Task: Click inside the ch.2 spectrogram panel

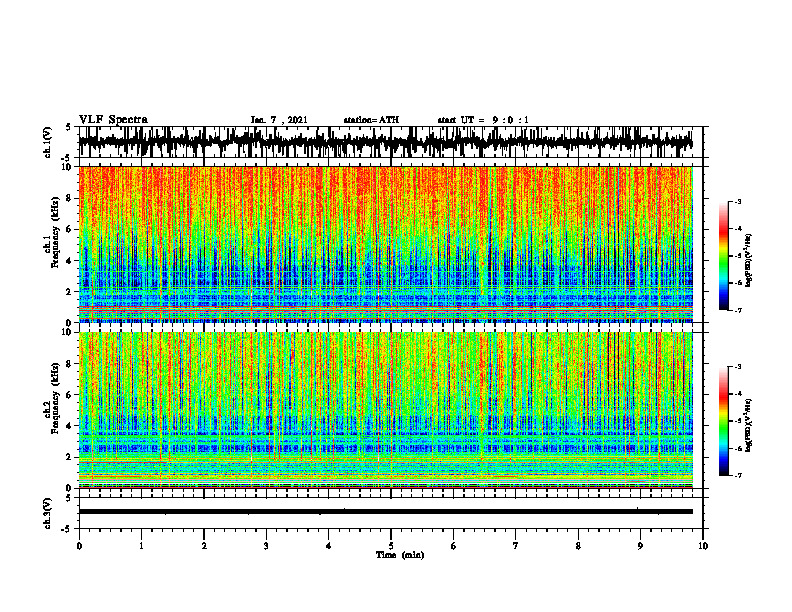Action: point(385,410)
